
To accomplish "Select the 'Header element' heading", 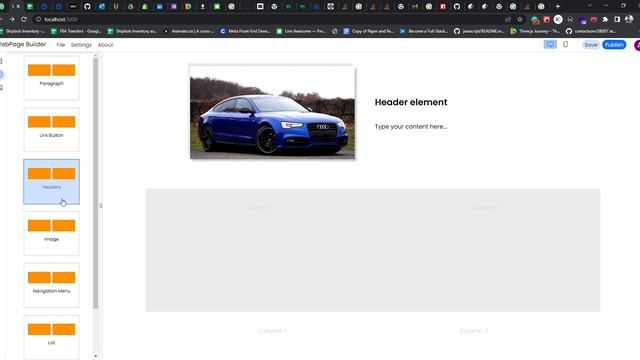I will pyautogui.click(x=411, y=102).
